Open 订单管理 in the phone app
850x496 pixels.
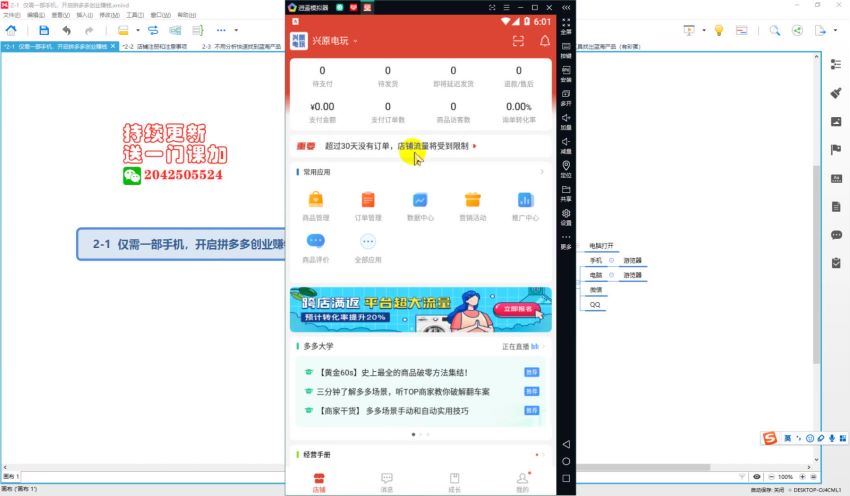[x=368, y=206]
